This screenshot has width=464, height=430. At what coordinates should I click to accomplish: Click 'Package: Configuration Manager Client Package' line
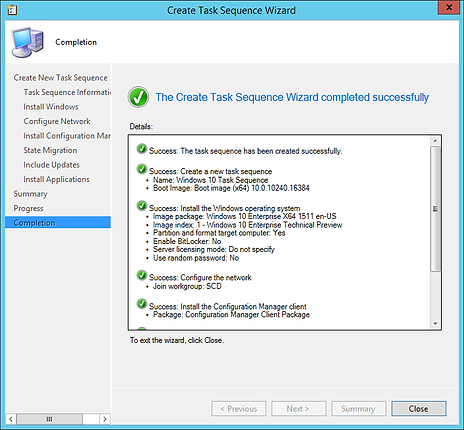coord(231,315)
